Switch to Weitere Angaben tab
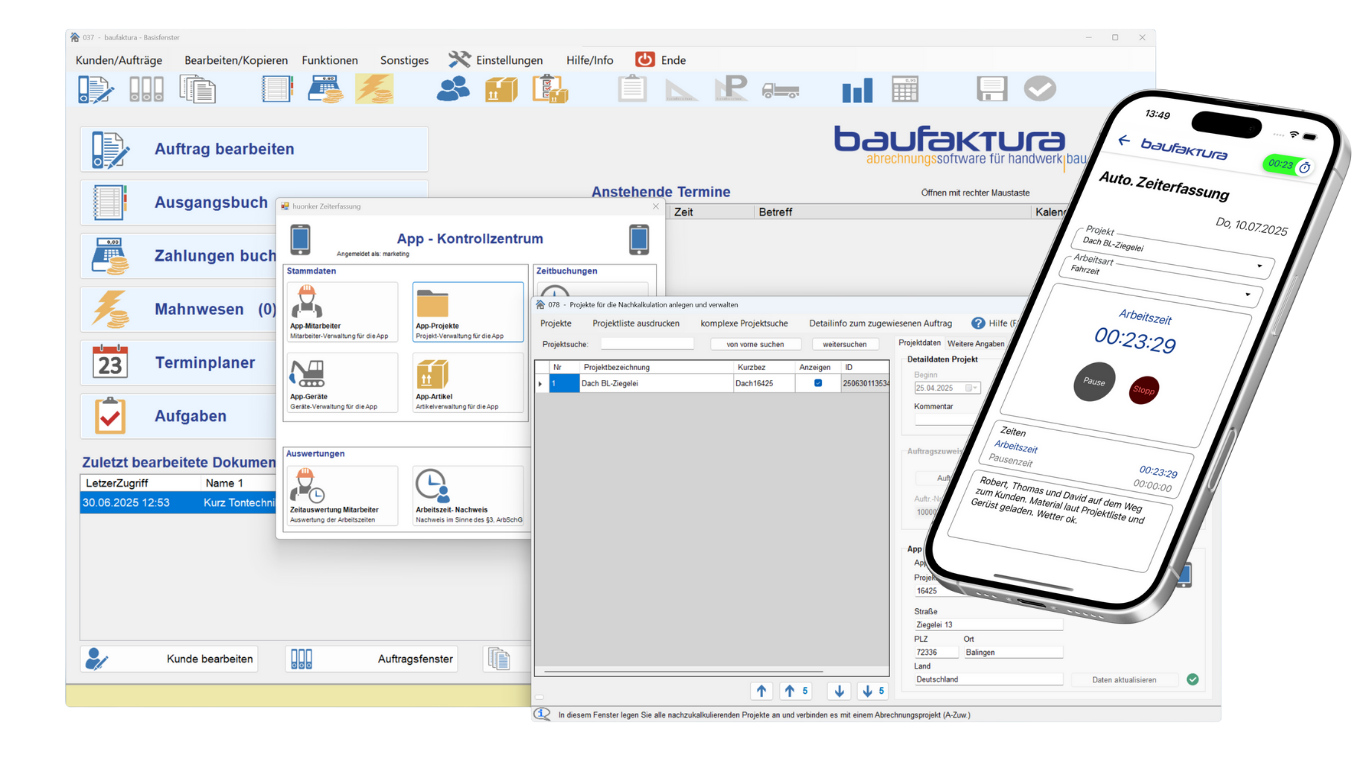This screenshot has height=768, width=1366. (975, 343)
